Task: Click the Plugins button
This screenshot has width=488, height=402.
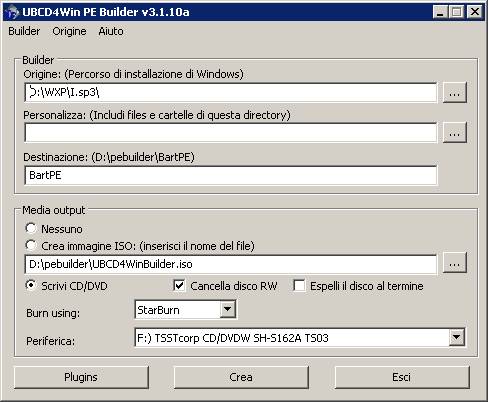Action: [81, 377]
